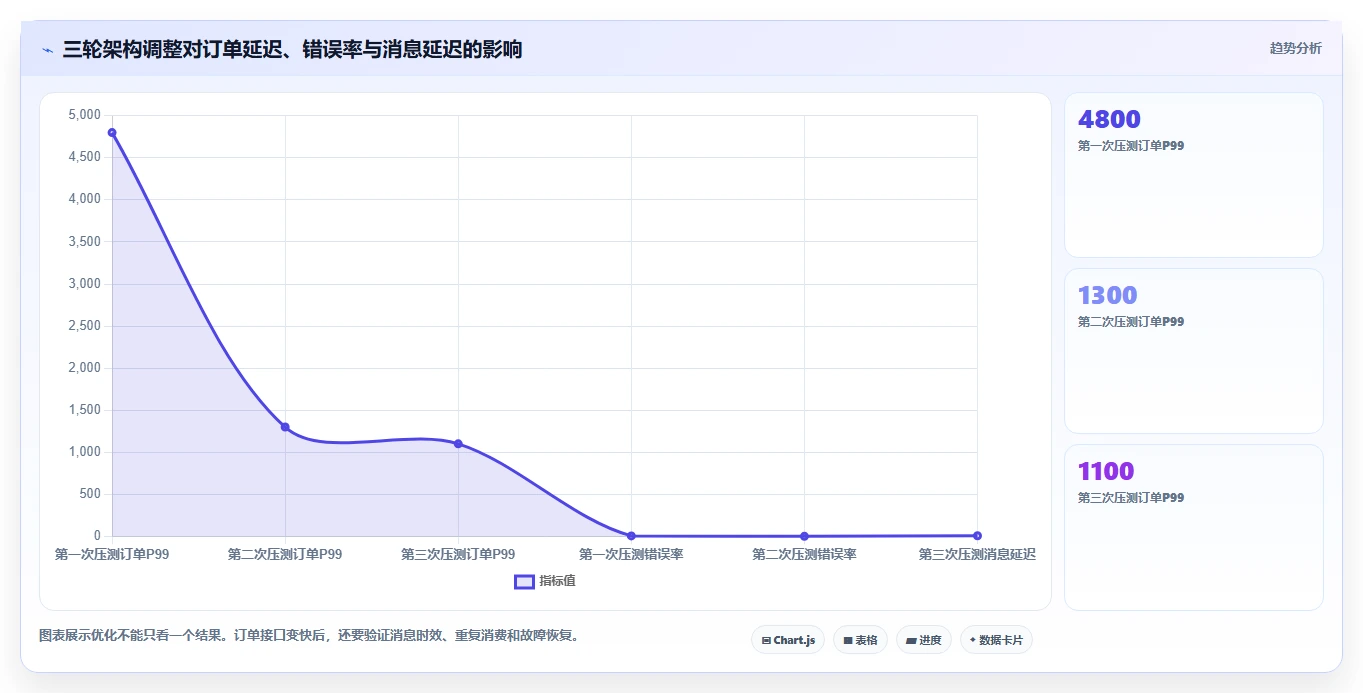Screen dimensions: 1363x693
Task: Click the chart title 三轮架构调整 heading
Action: click(x=292, y=49)
